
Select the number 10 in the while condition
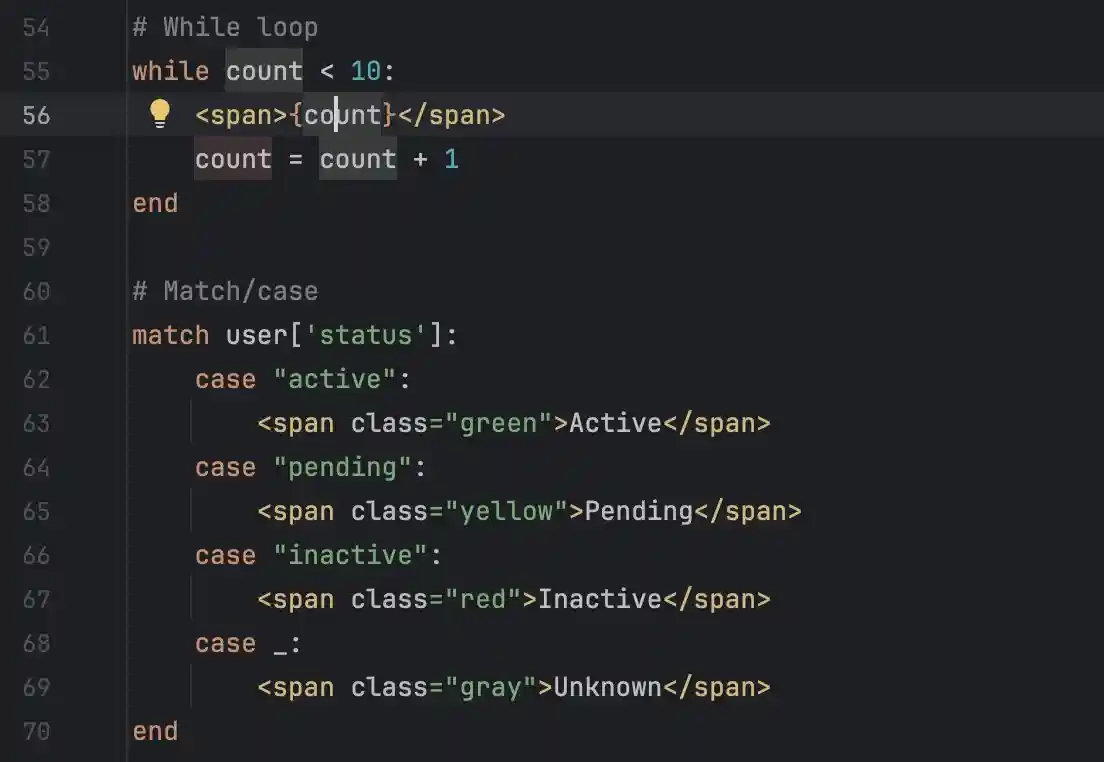tap(367, 70)
